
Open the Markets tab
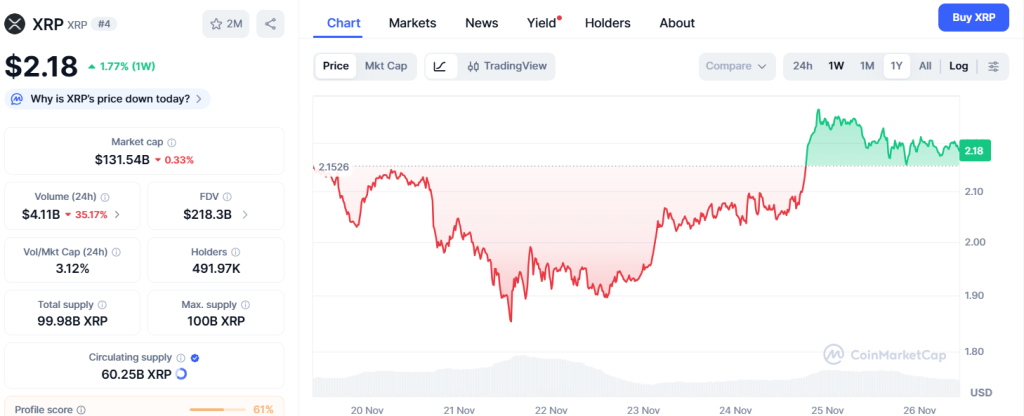click(412, 22)
